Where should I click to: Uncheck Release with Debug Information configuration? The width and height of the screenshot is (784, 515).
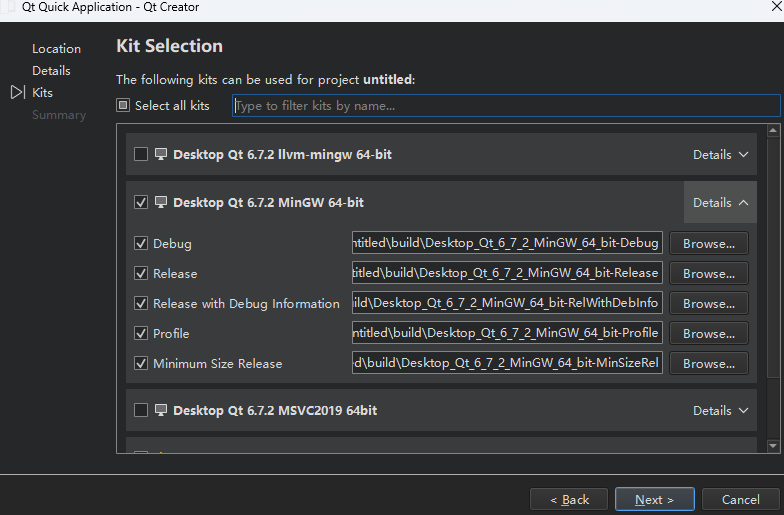141,304
